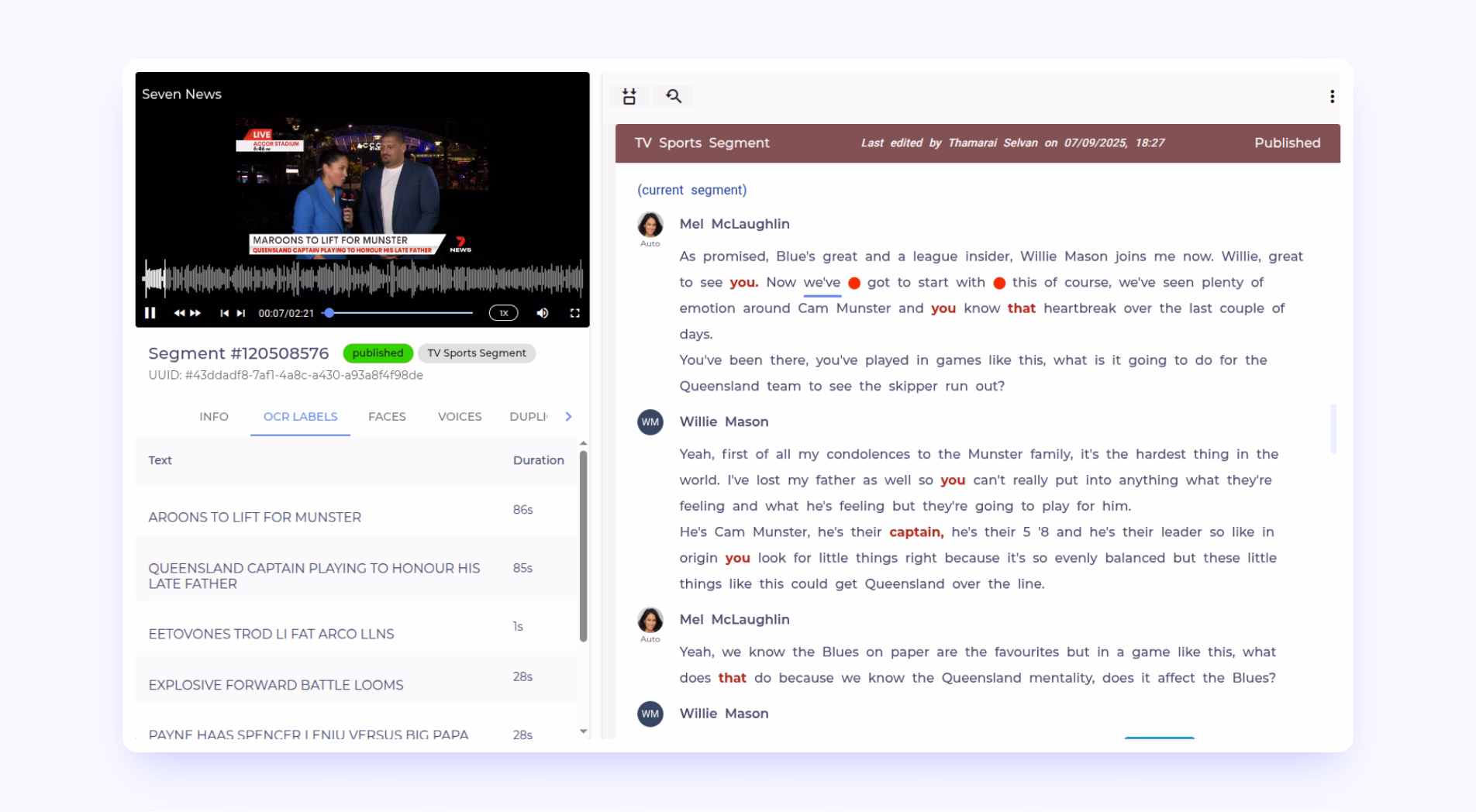Image resolution: width=1476 pixels, height=812 pixels.
Task: Click the second Mel McLaughlin avatar
Action: 650,621
